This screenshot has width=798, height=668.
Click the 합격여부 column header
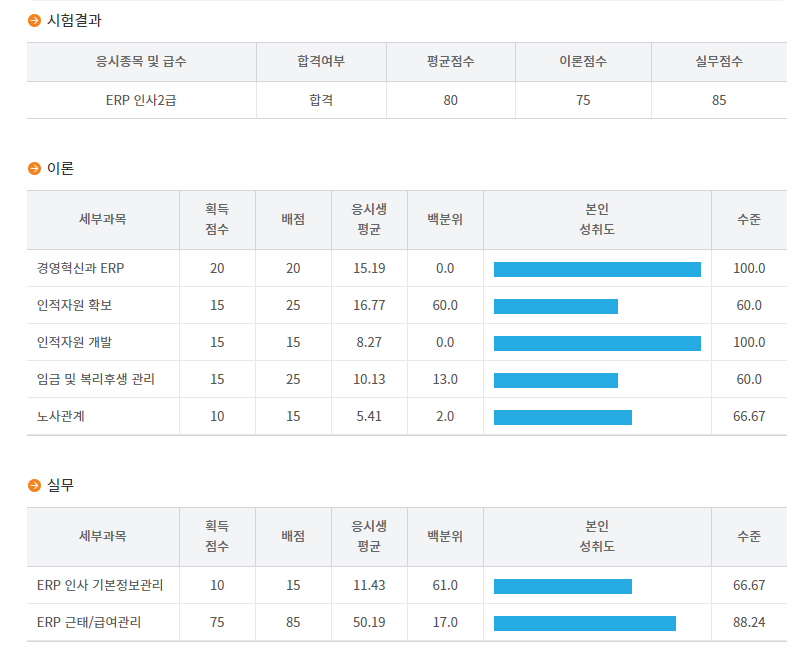321,62
